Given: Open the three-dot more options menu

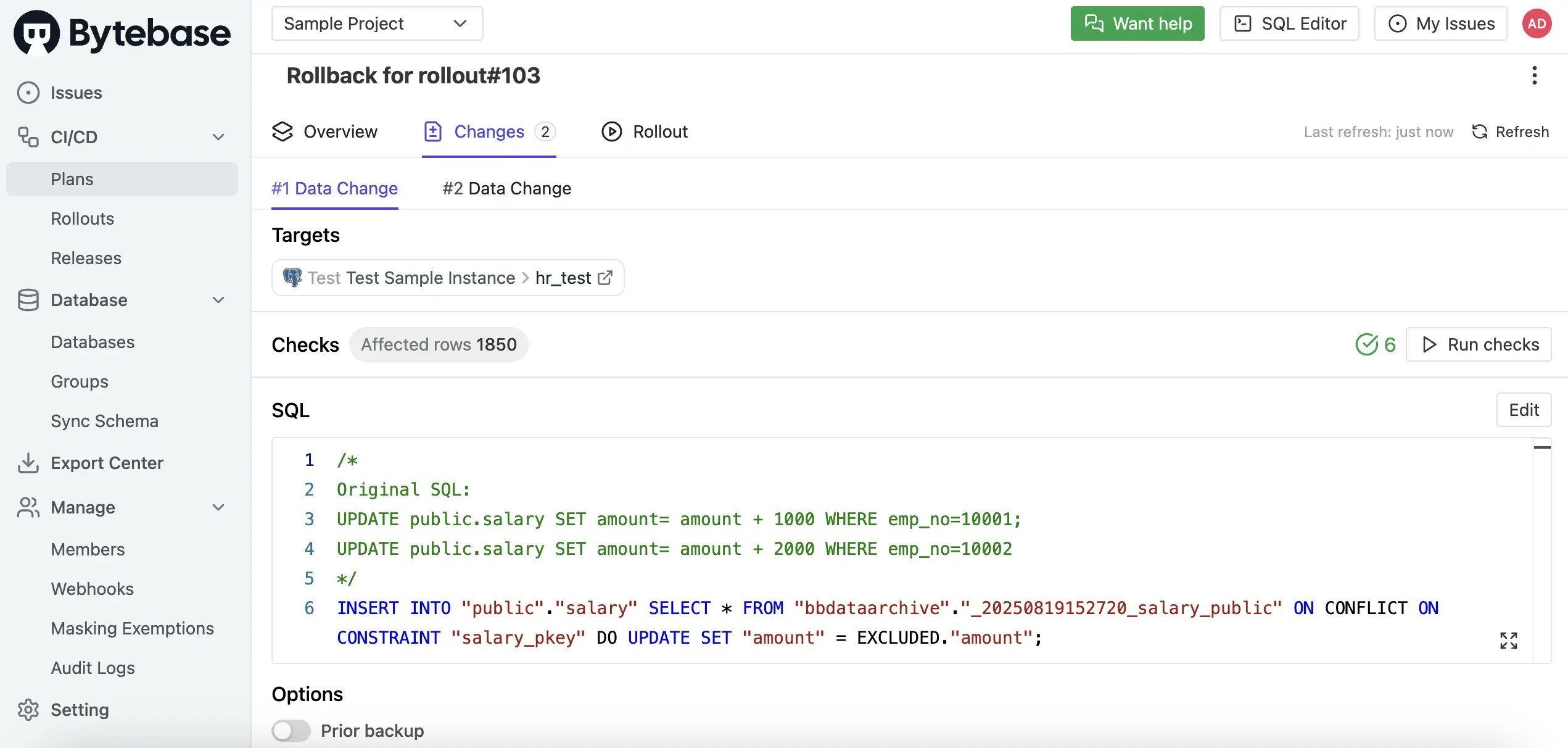Looking at the screenshot, I should pos(1534,76).
